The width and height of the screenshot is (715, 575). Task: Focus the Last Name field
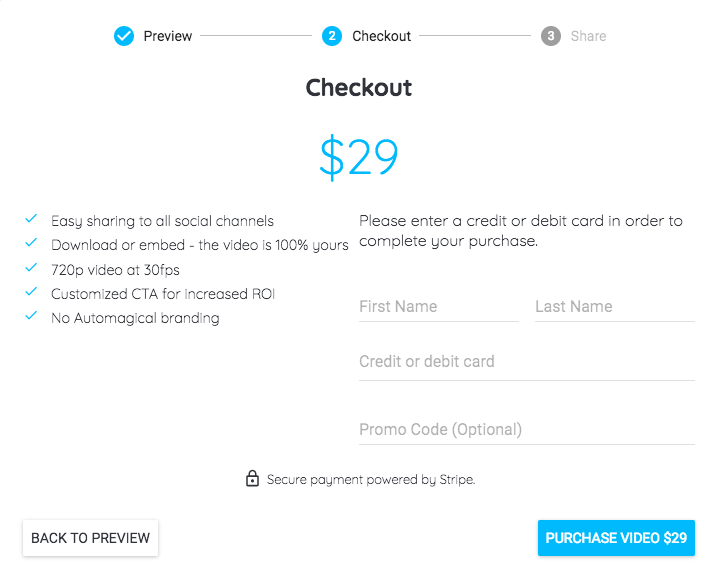[614, 307]
